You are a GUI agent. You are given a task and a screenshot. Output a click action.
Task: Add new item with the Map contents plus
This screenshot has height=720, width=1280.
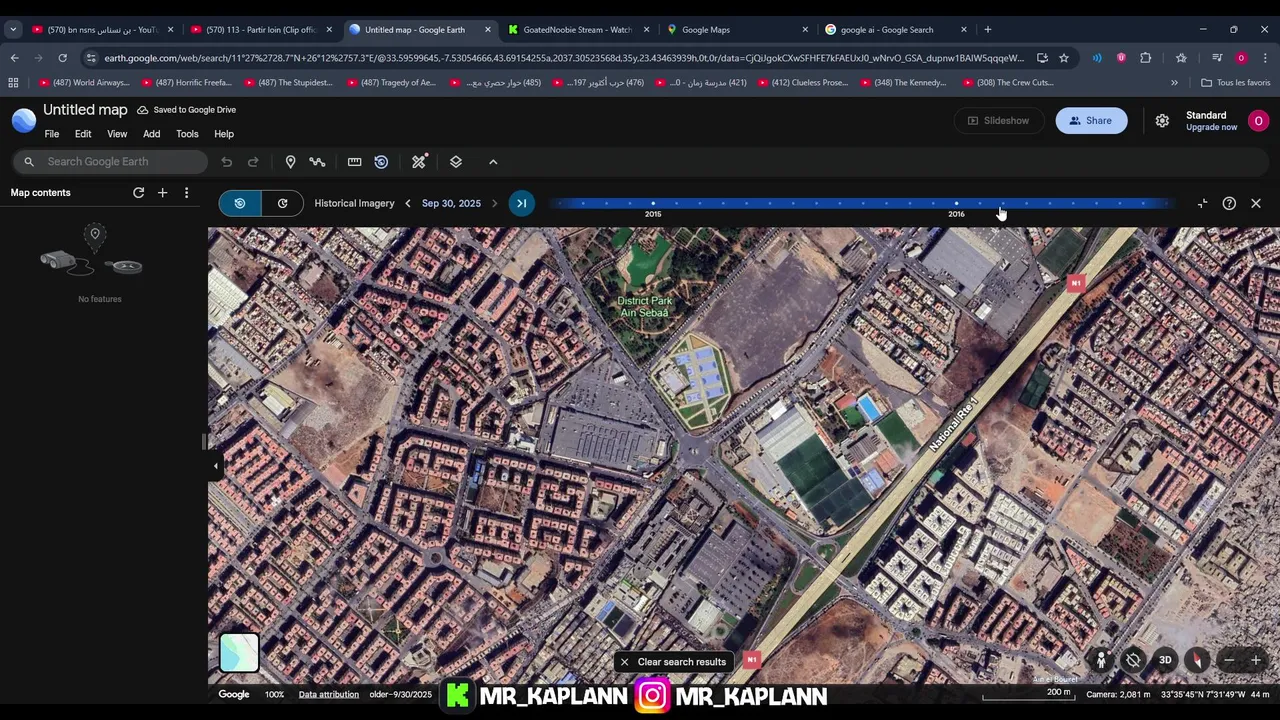(x=162, y=193)
